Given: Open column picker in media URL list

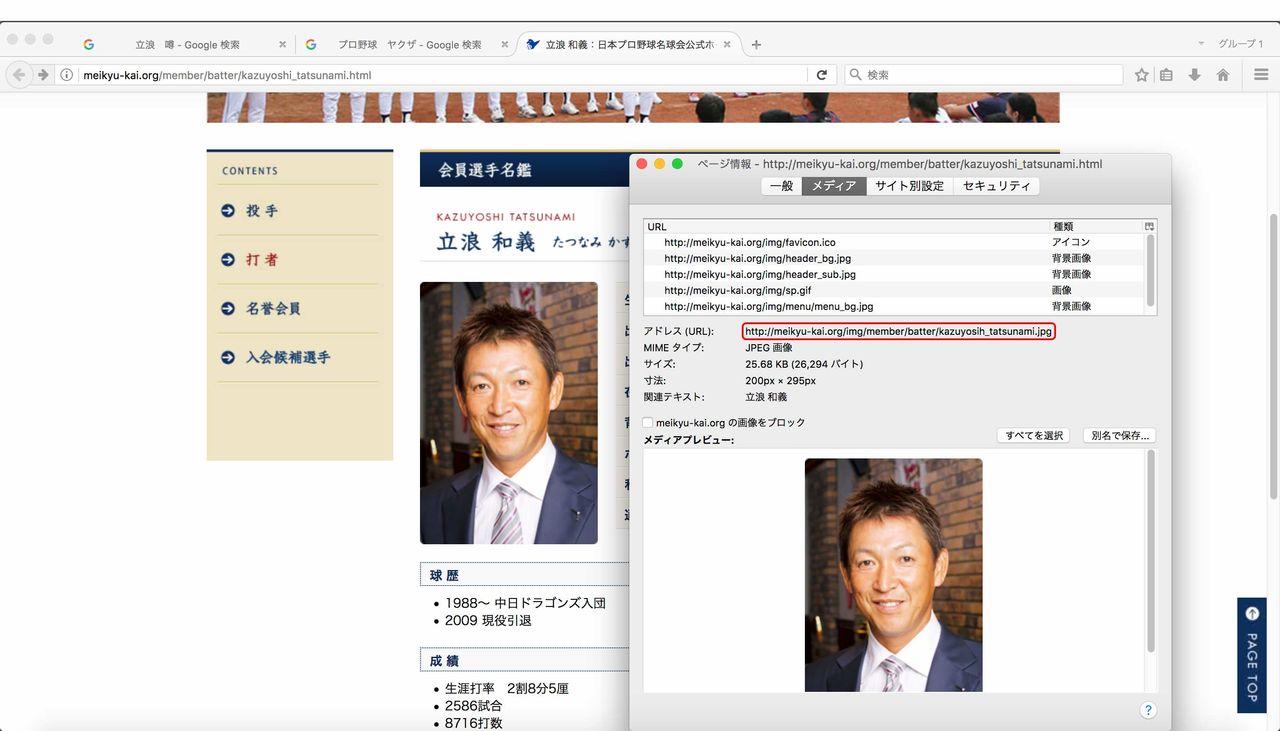Looking at the screenshot, I should (1150, 227).
